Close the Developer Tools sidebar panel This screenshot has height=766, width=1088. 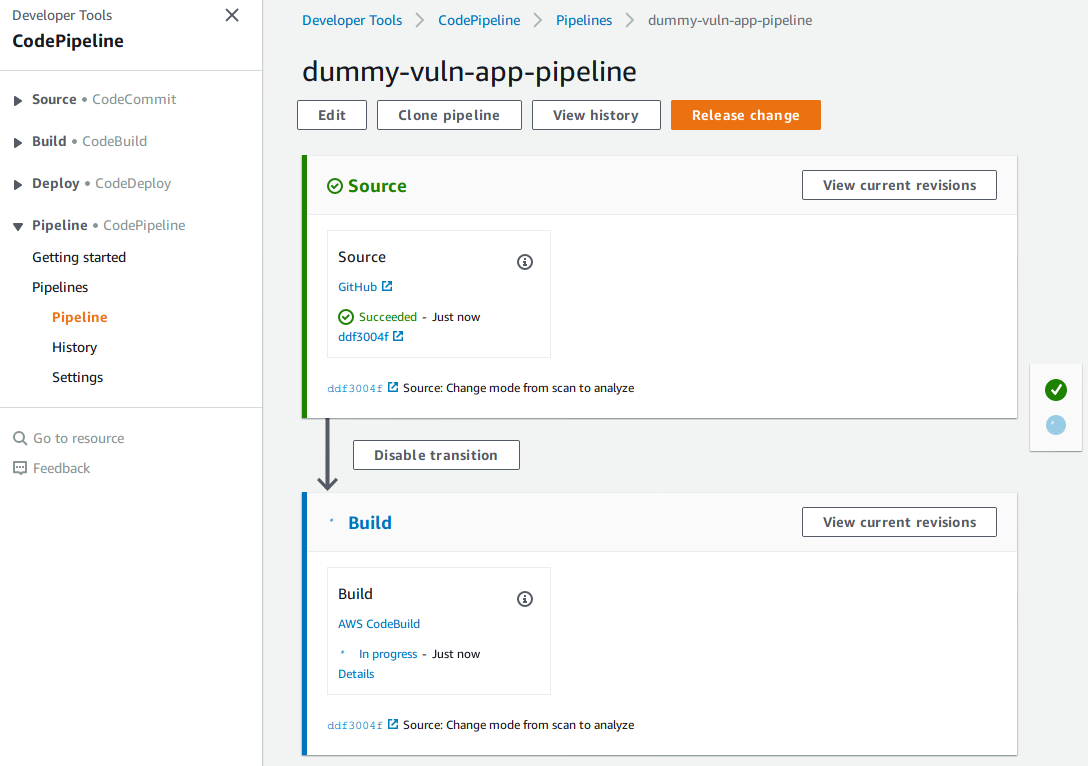[232, 15]
